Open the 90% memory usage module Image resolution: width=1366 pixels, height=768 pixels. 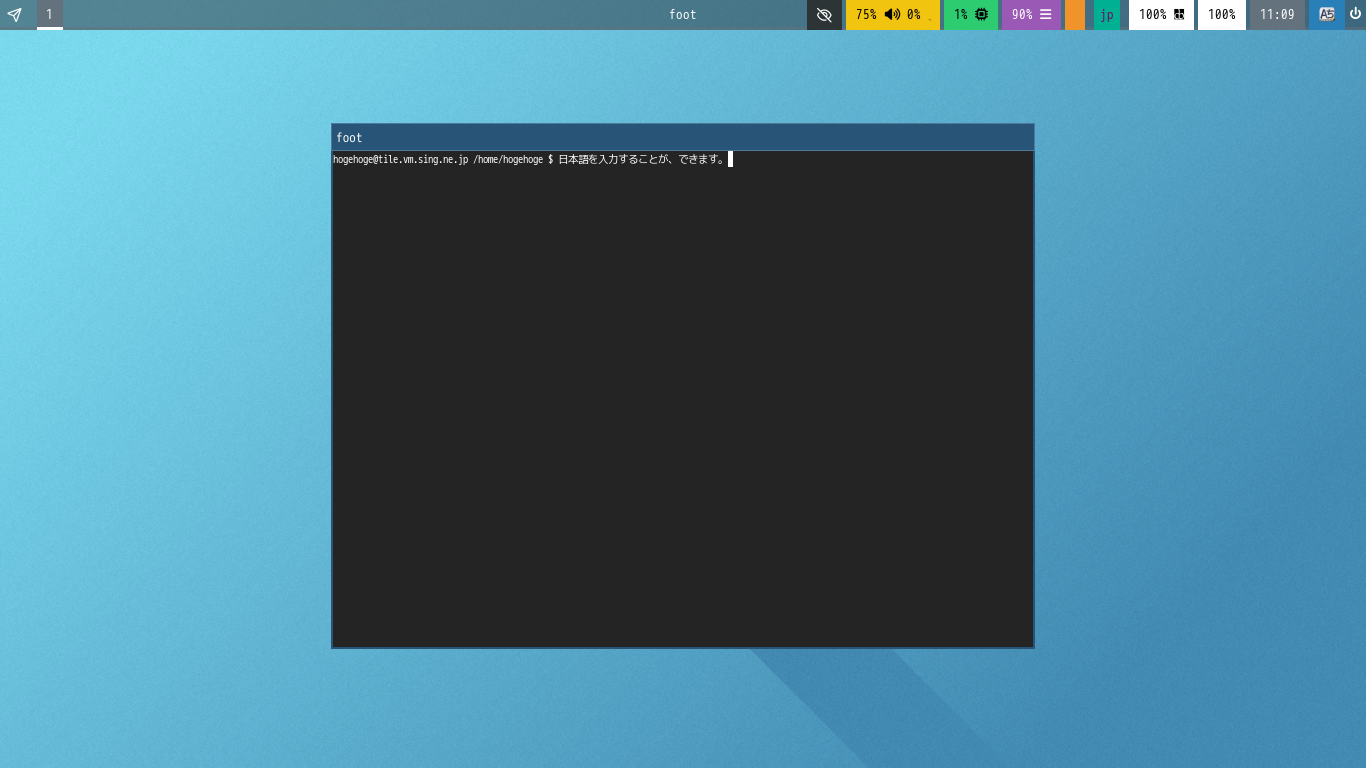pyautogui.click(x=1031, y=15)
